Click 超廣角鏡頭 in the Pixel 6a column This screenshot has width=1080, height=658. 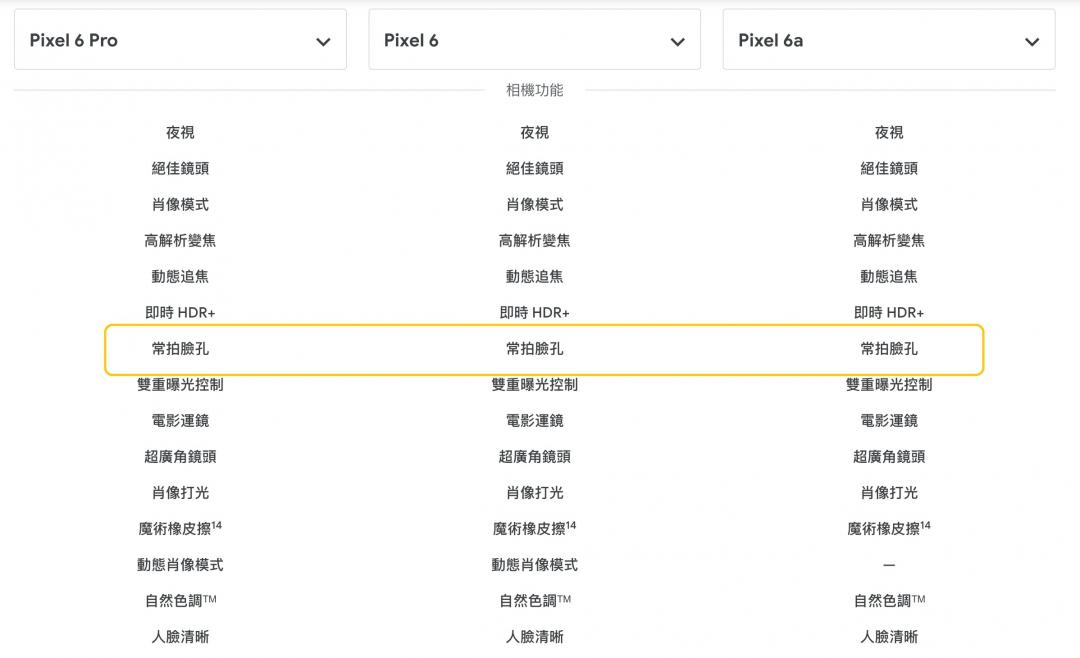coord(888,456)
